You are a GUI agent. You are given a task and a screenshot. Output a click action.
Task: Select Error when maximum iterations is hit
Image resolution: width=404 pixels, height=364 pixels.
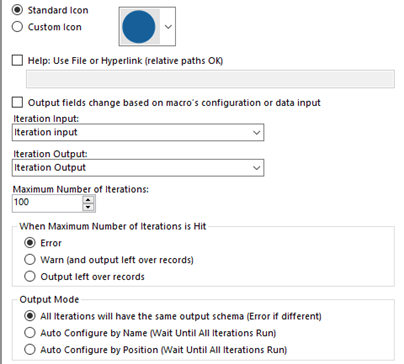click(30, 243)
